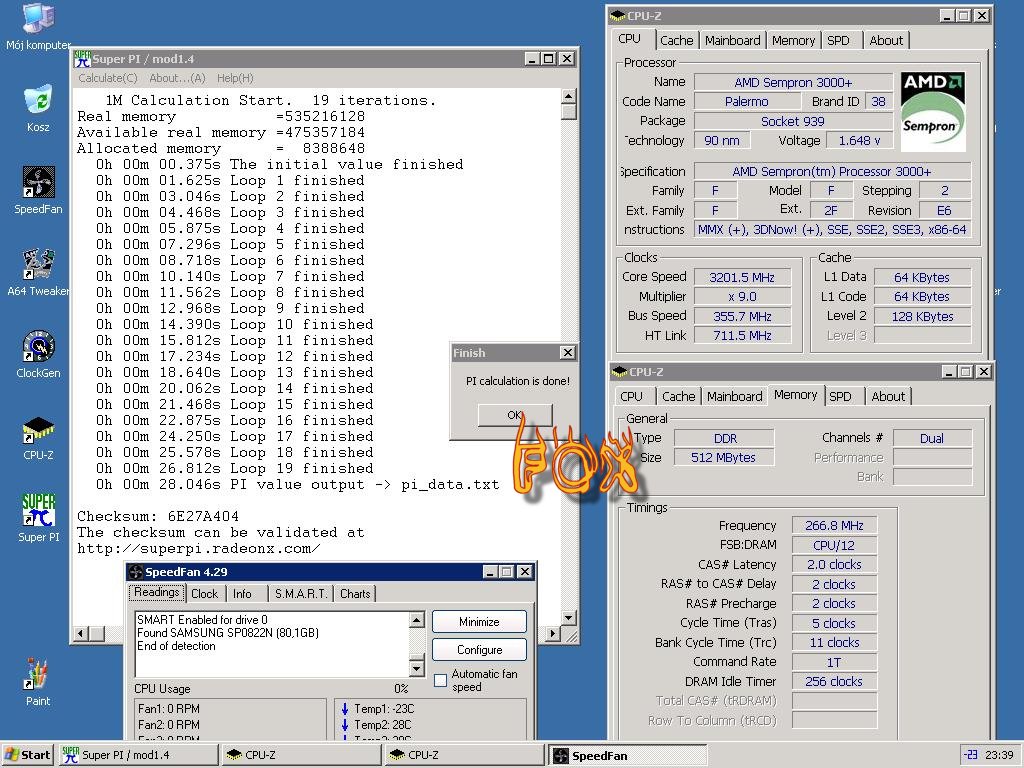The height and width of the screenshot is (768, 1024).
Task: Click the Found SAMSUNG SP0822N log line
Action: click(228, 633)
